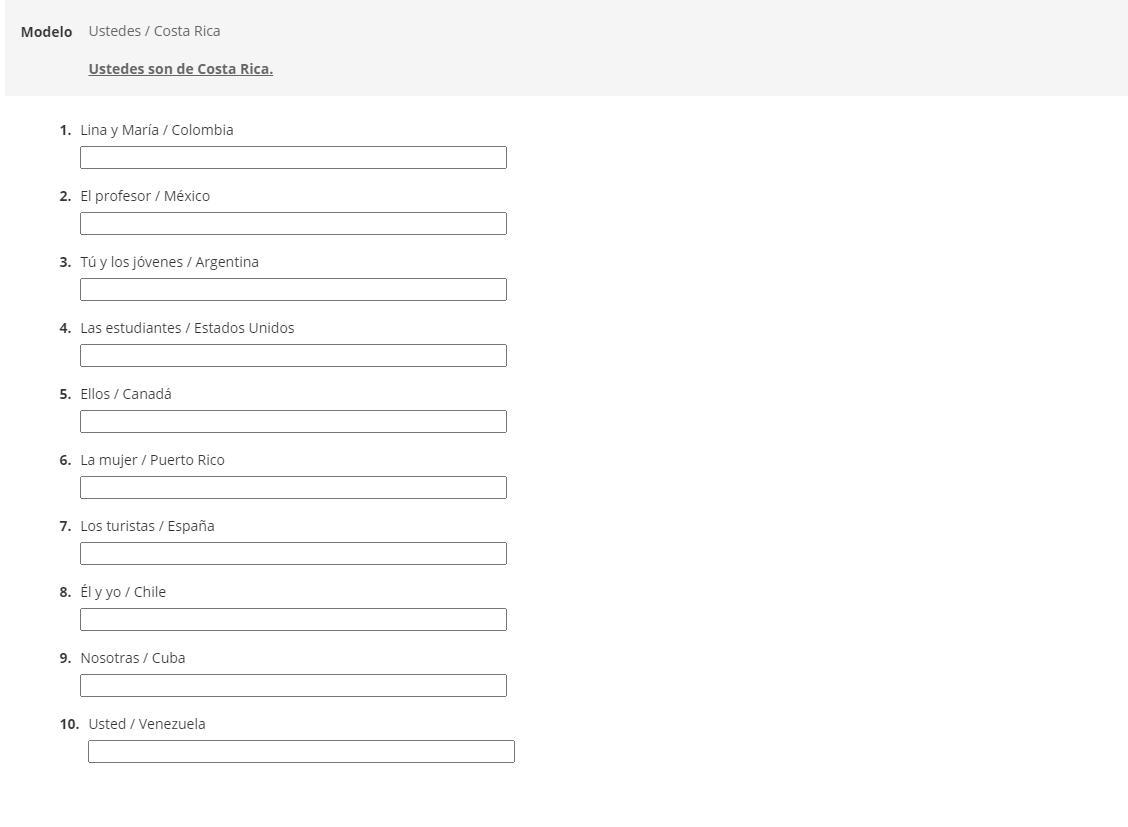Click the bold "Modelo" label
The image size is (1128, 827).
click(46, 32)
